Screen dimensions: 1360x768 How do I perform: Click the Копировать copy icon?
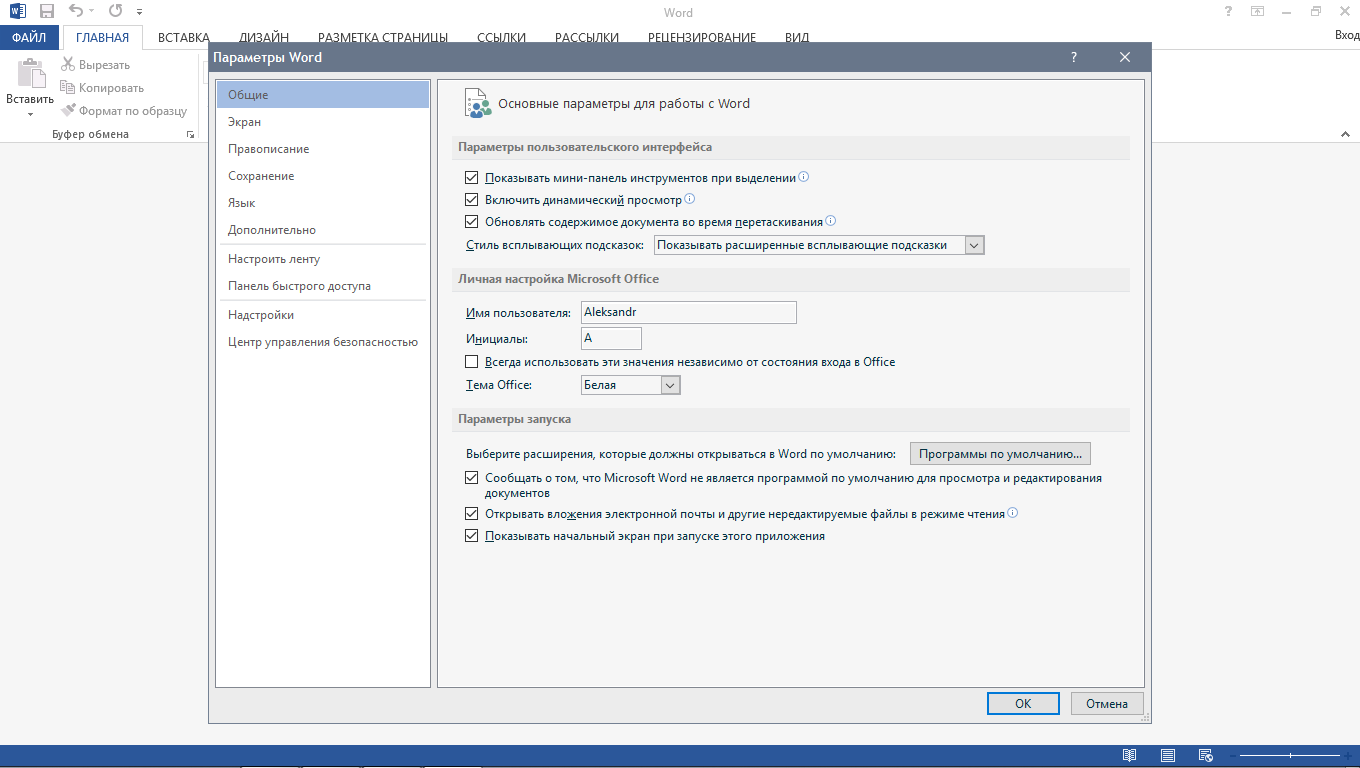coord(68,88)
